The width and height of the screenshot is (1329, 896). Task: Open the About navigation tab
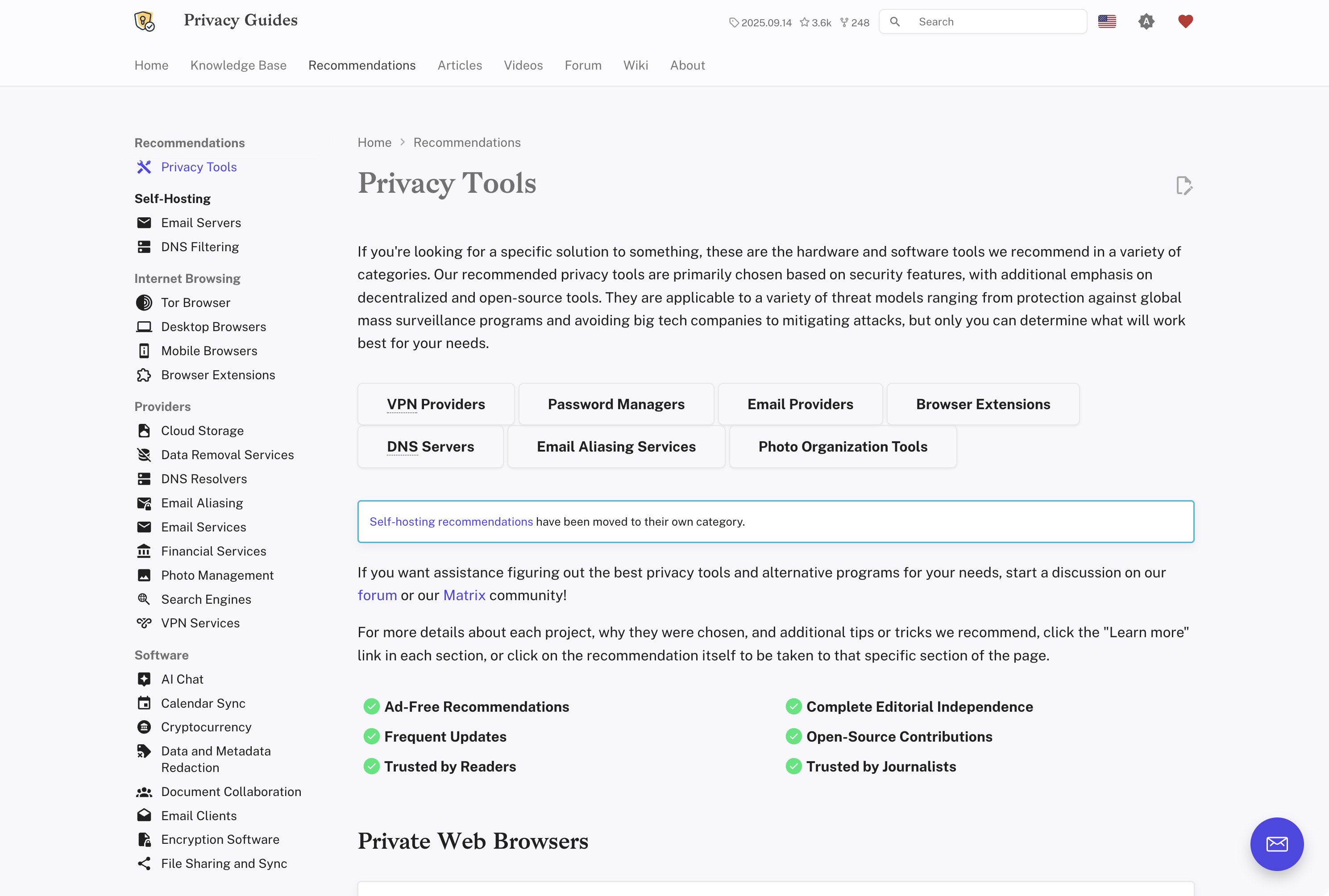(687, 65)
